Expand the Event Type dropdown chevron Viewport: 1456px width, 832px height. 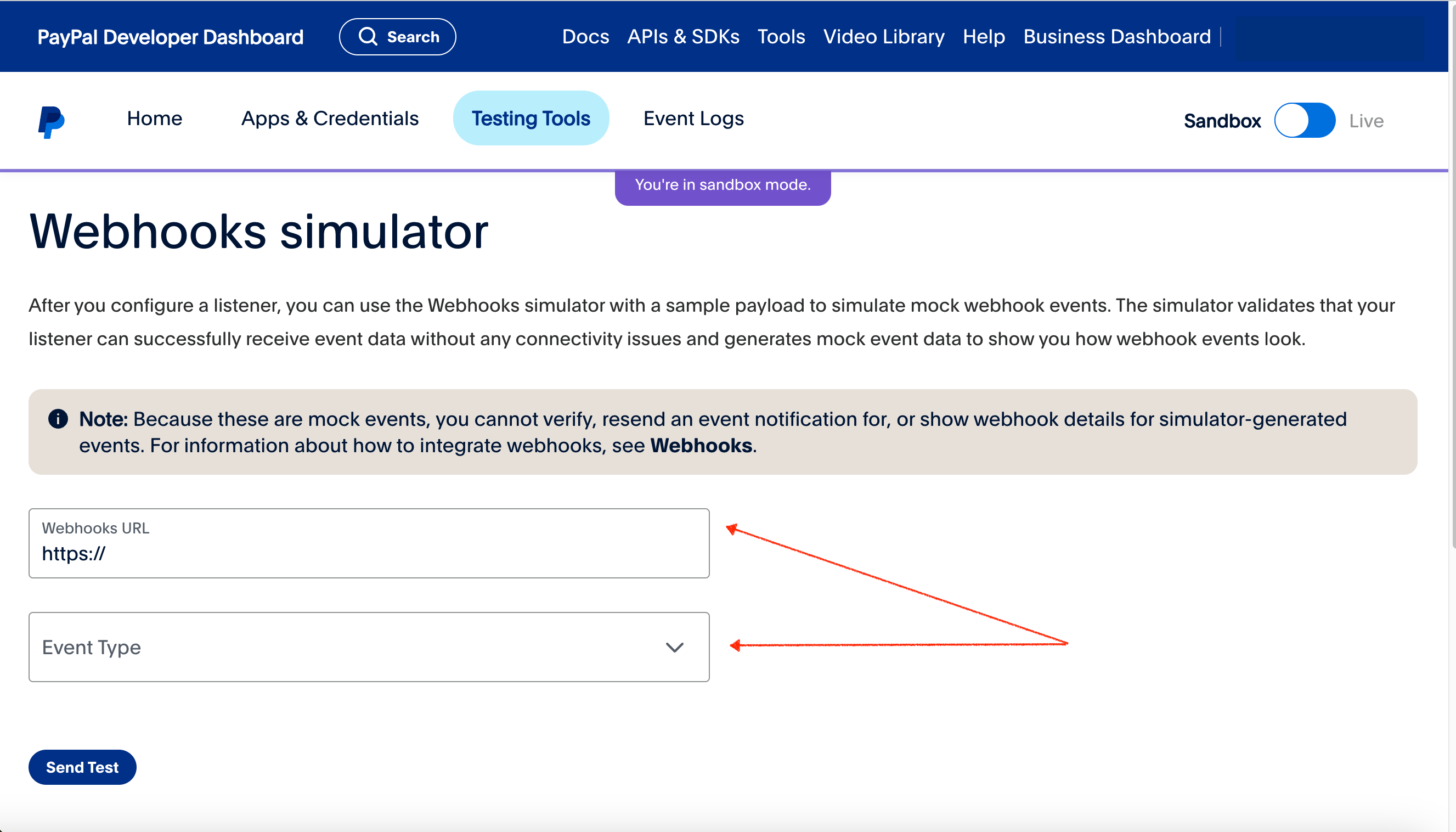click(x=675, y=648)
